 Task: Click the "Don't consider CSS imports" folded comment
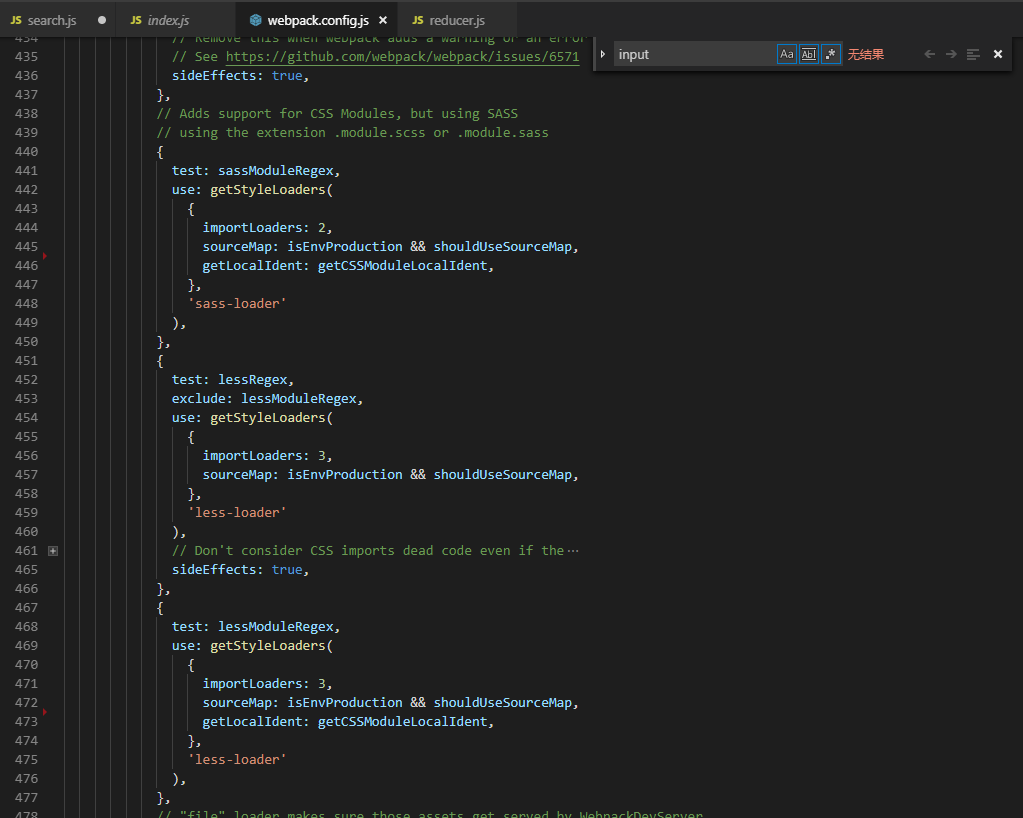pos(368,551)
